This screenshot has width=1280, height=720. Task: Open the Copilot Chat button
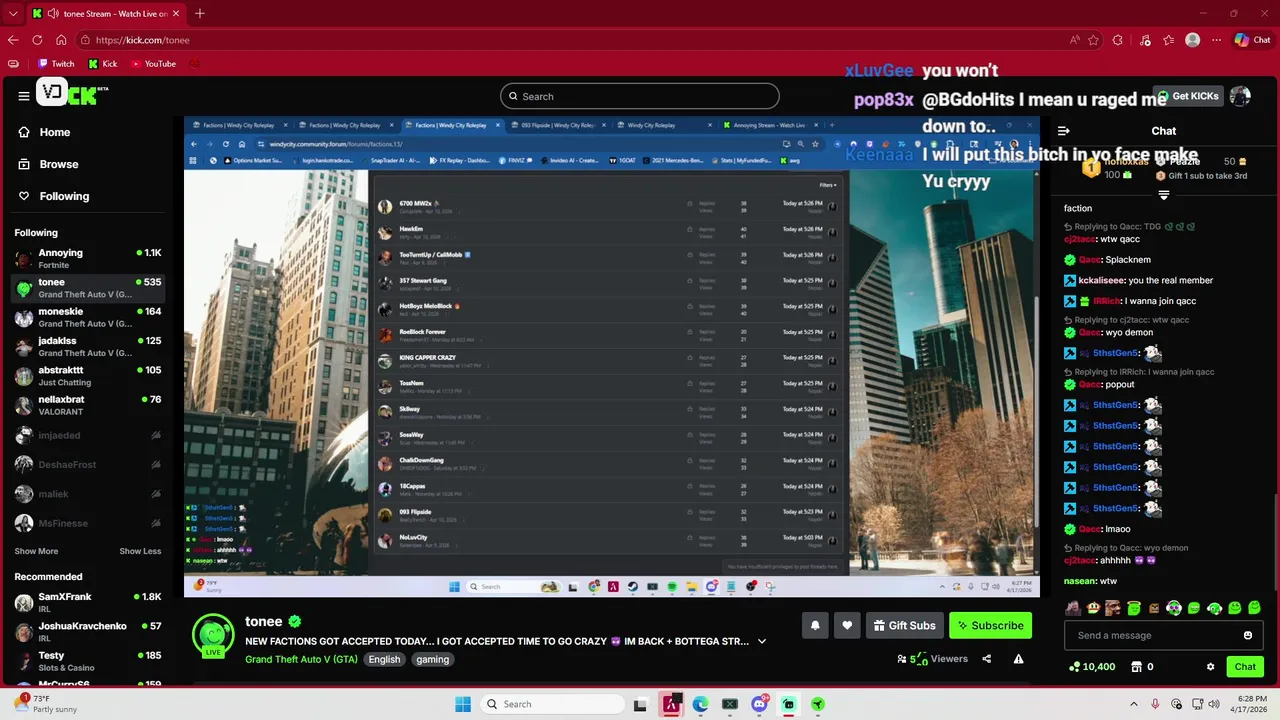(1252, 40)
